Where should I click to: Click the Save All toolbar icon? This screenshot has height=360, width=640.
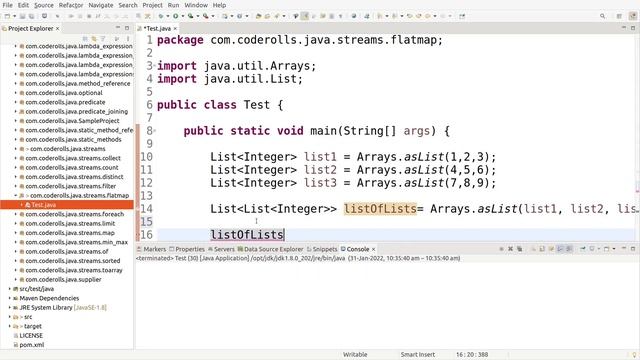coord(31,16)
